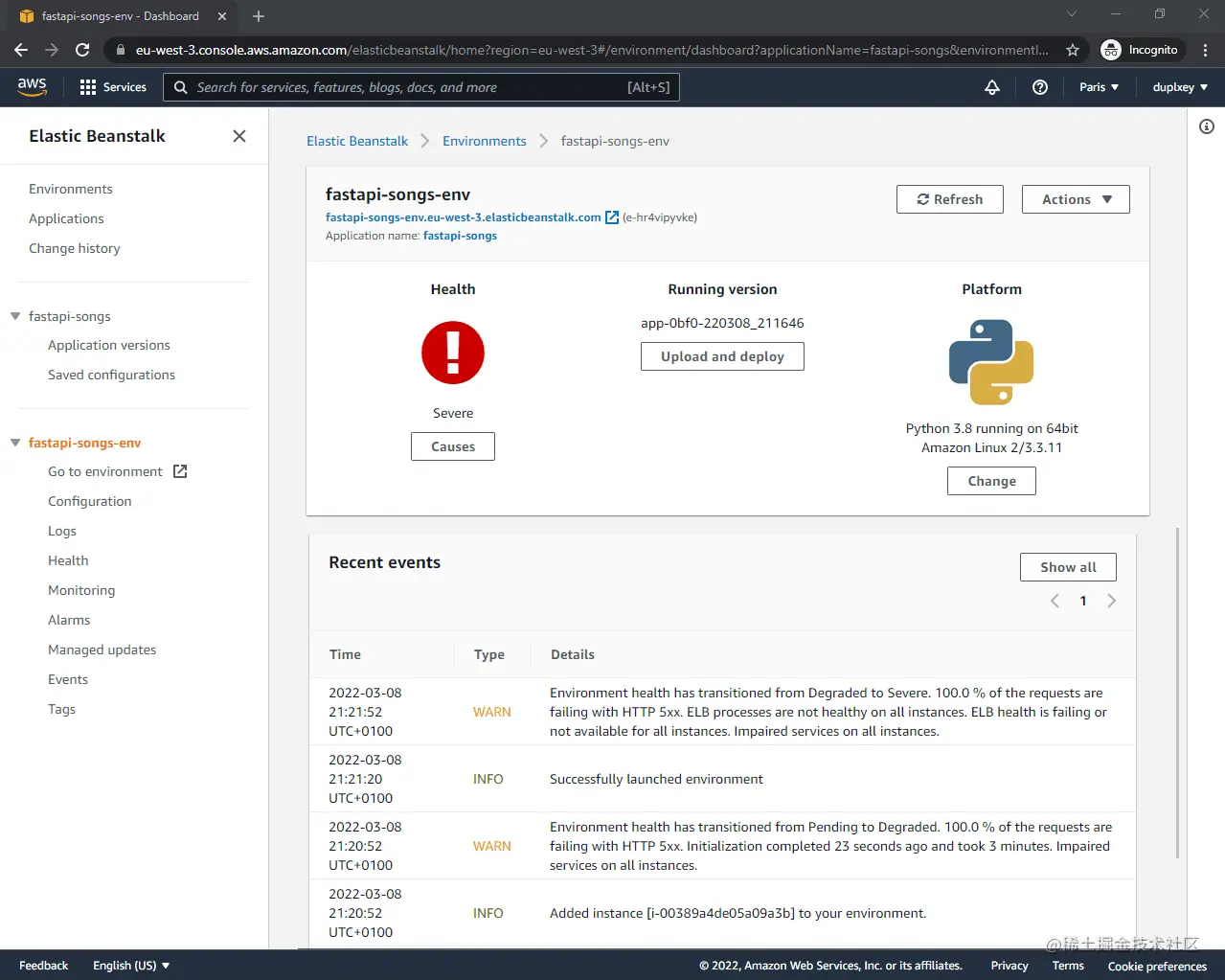
Task: Click the browser forward arrow
Action: [52, 50]
